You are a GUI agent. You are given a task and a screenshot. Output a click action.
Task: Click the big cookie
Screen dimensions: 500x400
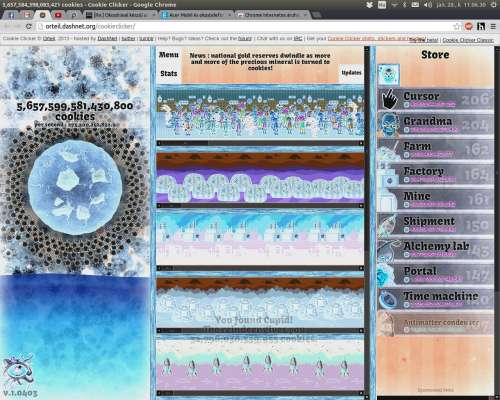tap(75, 187)
